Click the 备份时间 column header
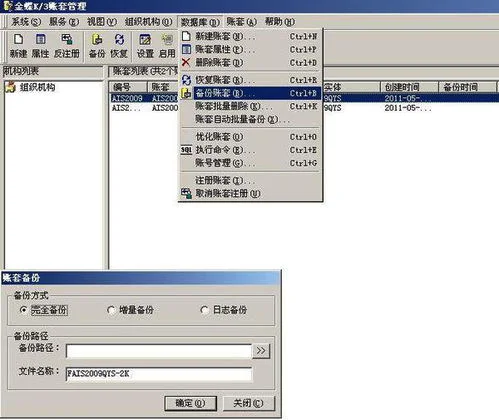Viewport: 499px width, 420px height. point(467,87)
